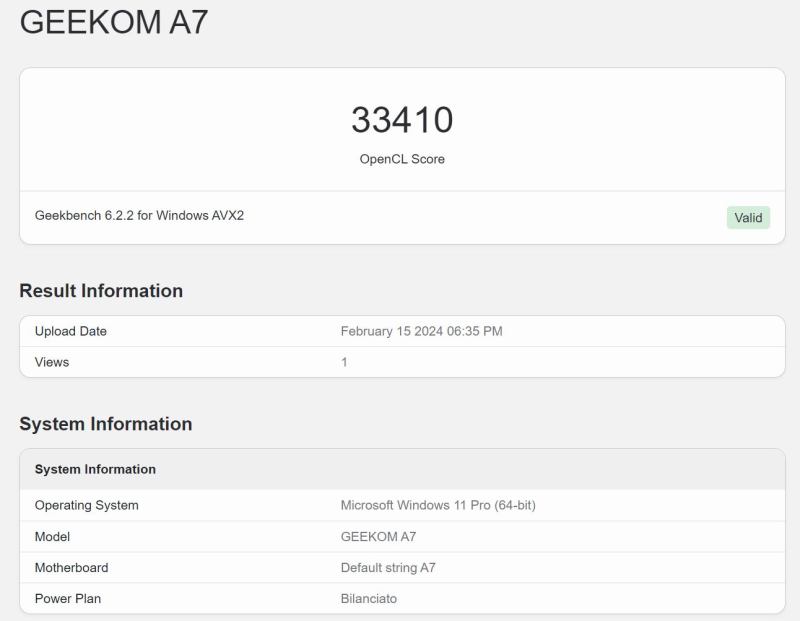This screenshot has width=800, height=621.
Task: Click the 33410 score number
Action: pyautogui.click(x=402, y=120)
